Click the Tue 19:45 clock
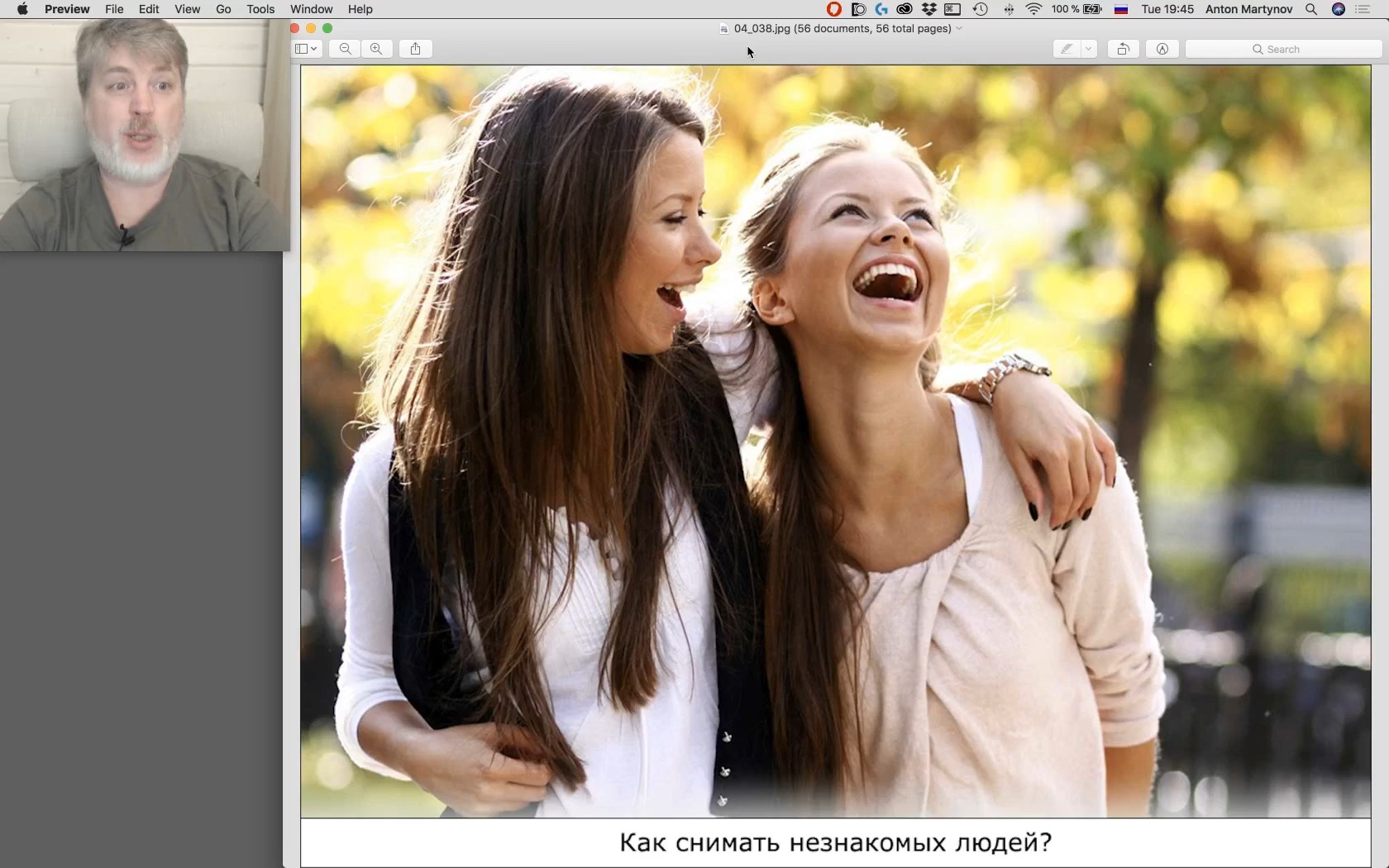 (1167, 9)
